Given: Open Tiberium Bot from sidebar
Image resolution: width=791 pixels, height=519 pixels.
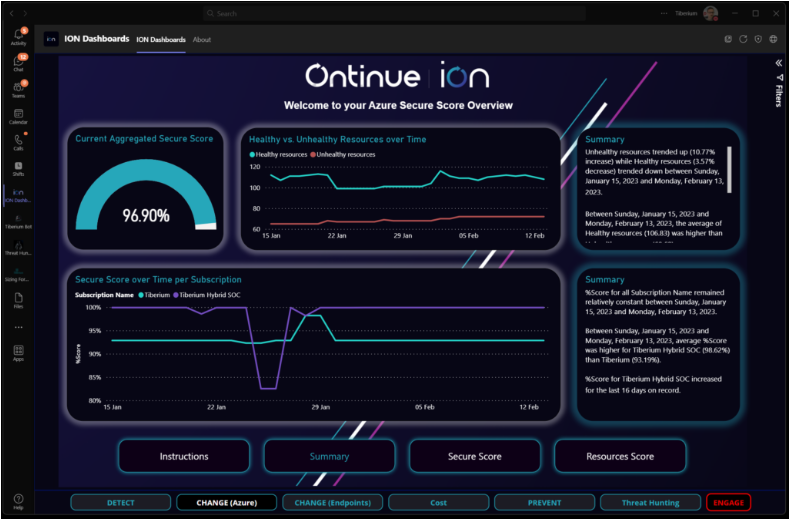Looking at the screenshot, I should (18, 222).
